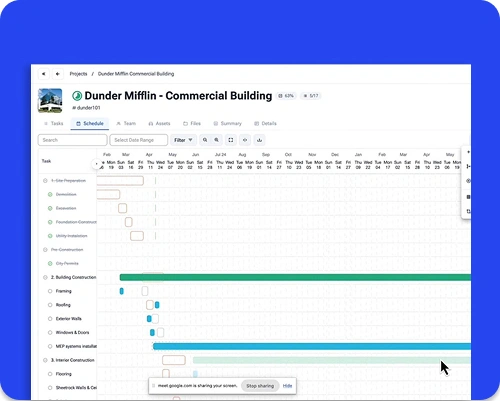The height and width of the screenshot is (401, 500).
Task: Click the Task column header
Action: tap(46, 161)
